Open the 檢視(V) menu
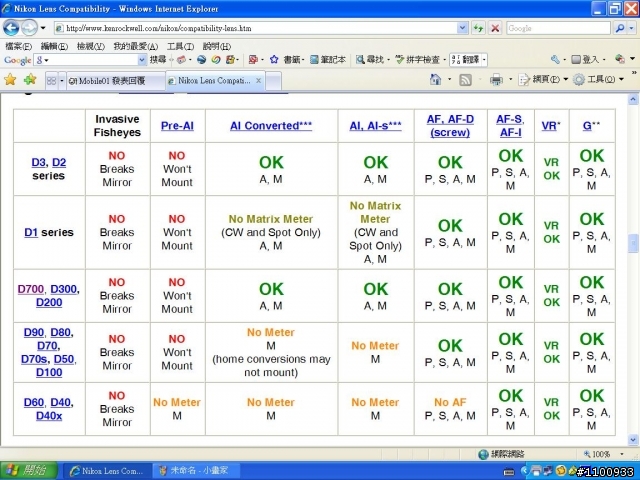 coord(91,46)
